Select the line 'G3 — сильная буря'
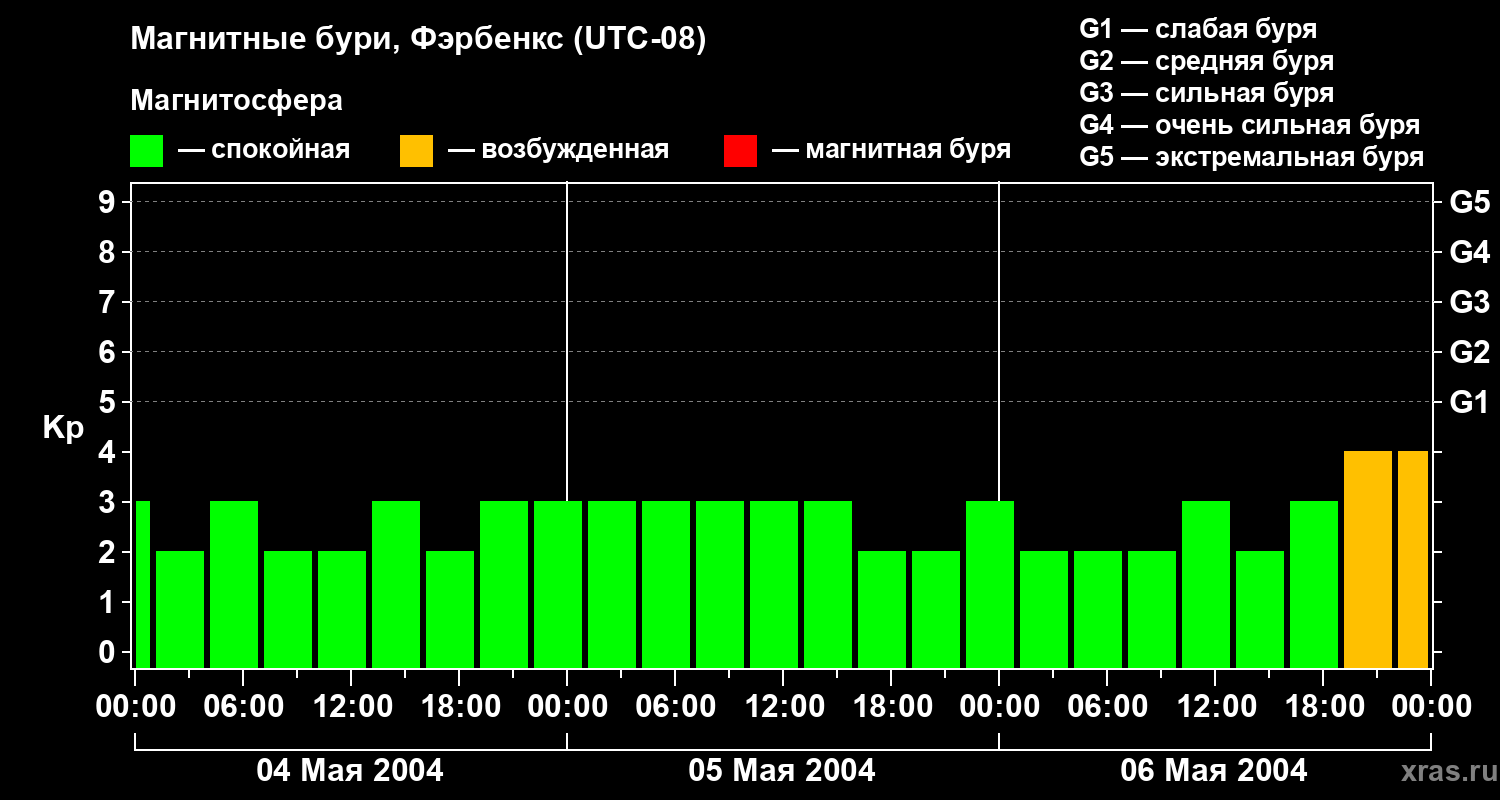 click(1206, 93)
